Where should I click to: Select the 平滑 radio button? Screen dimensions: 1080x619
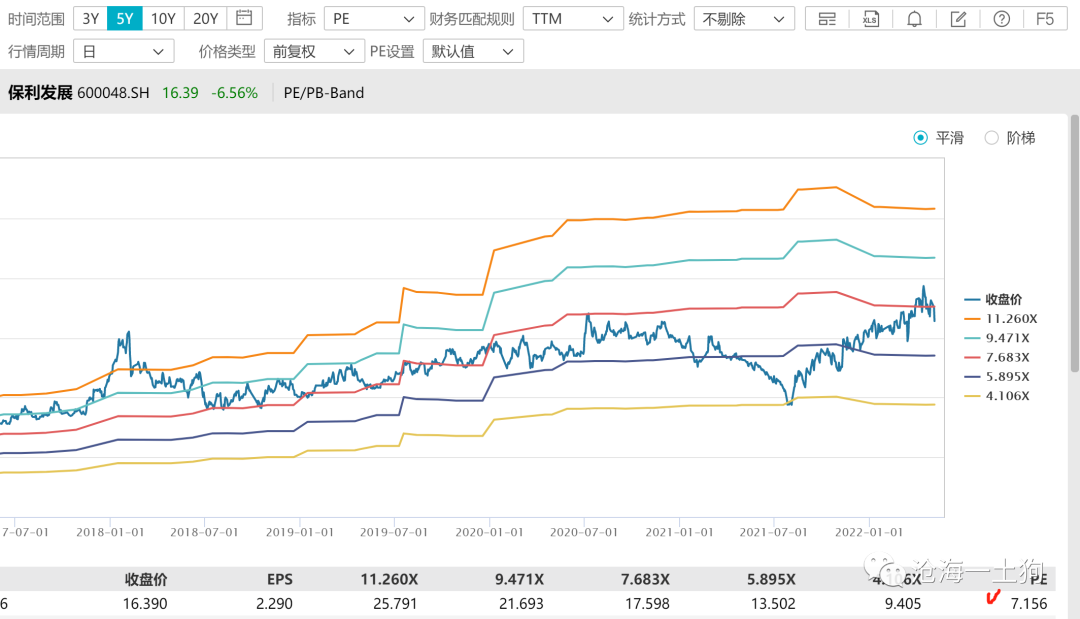pyautogui.click(x=920, y=138)
